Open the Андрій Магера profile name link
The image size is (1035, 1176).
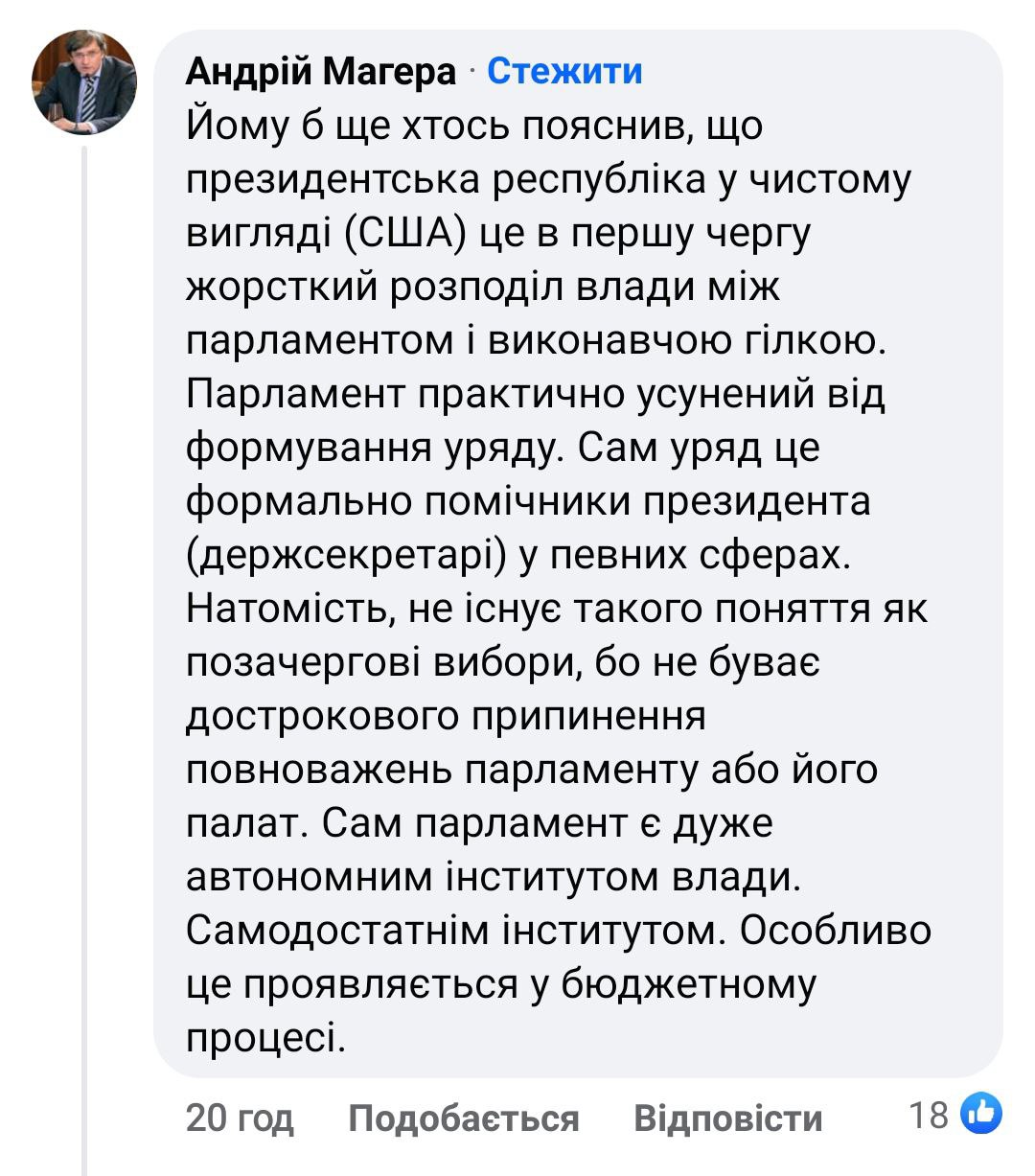click(320, 71)
